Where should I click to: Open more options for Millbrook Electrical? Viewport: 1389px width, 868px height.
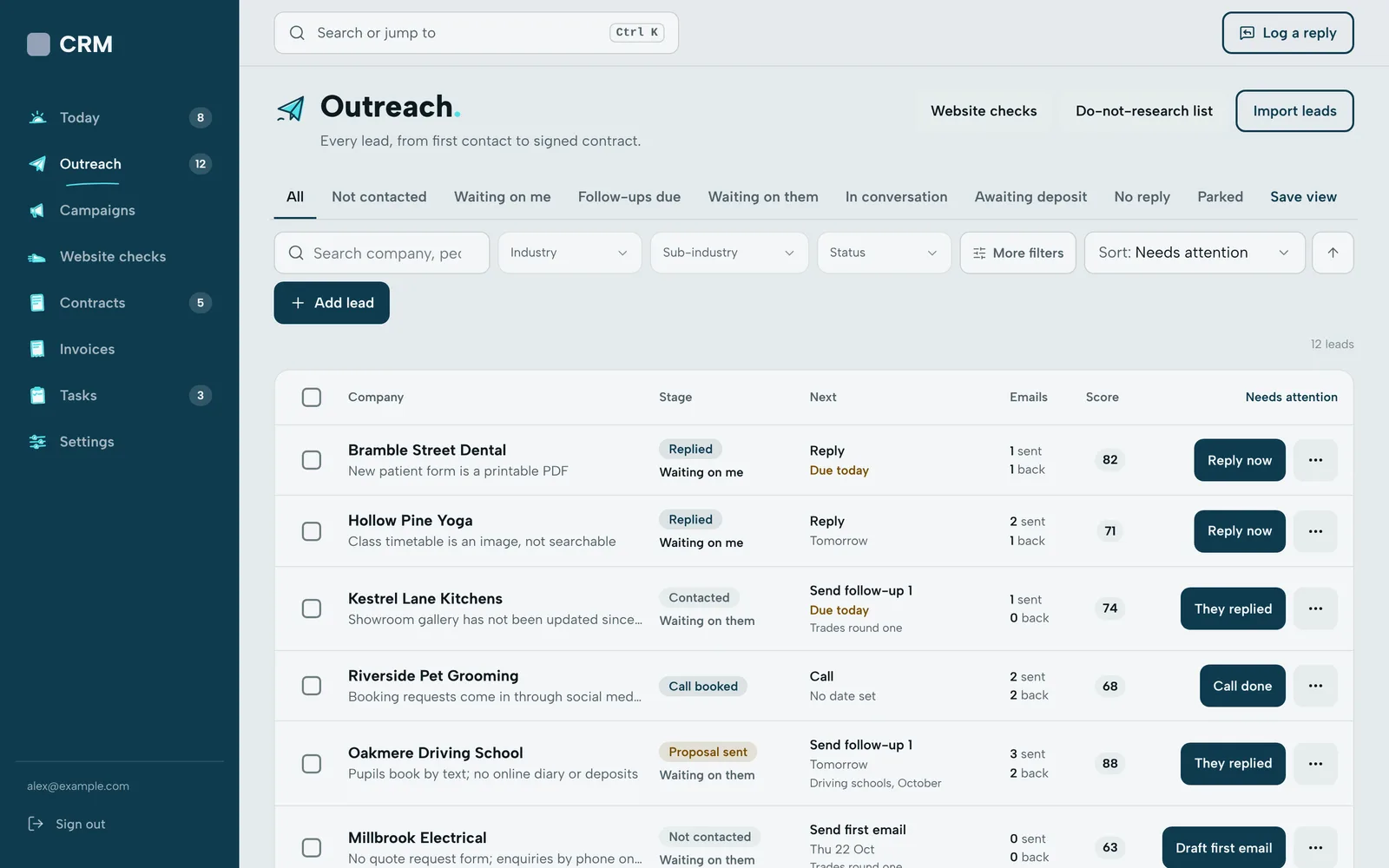pos(1315,847)
